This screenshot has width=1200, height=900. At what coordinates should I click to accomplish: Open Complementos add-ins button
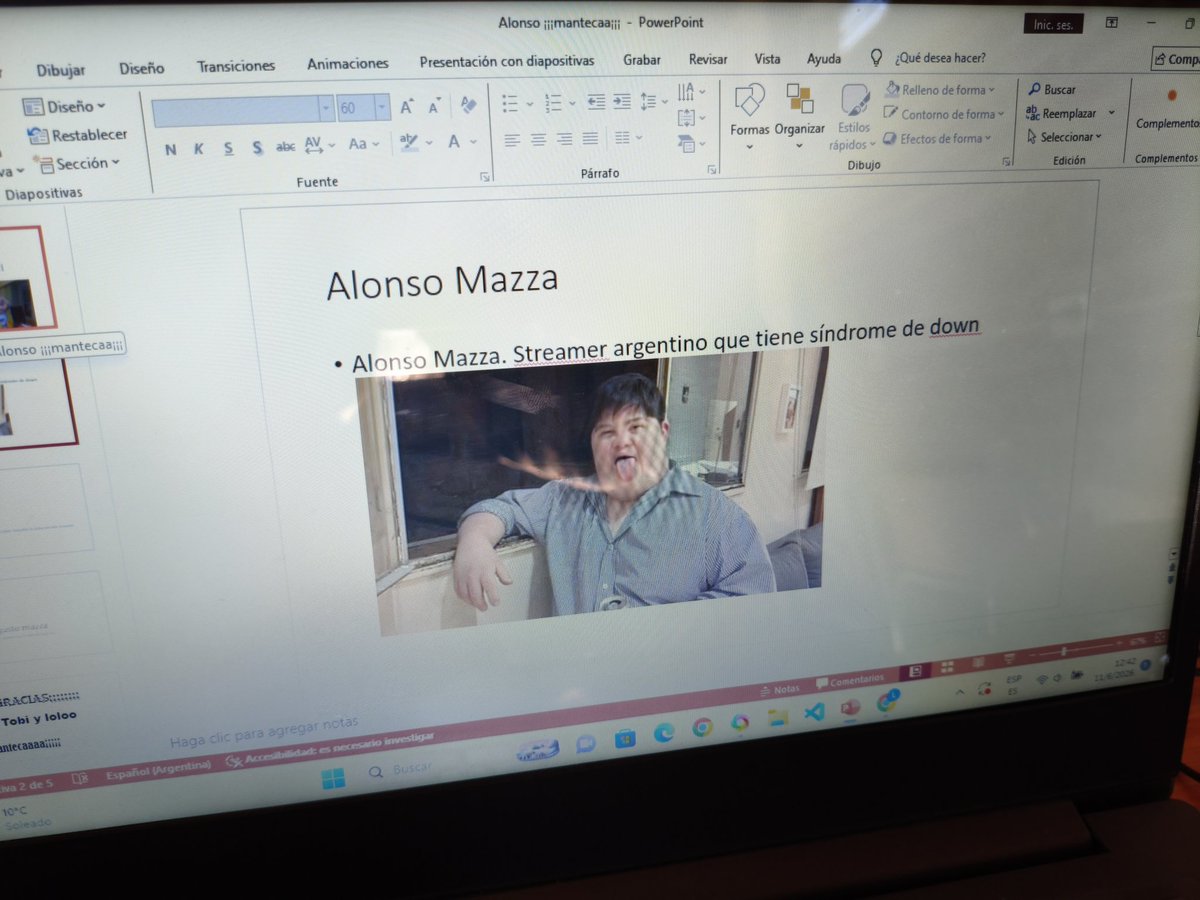[x=1168, y=110]
